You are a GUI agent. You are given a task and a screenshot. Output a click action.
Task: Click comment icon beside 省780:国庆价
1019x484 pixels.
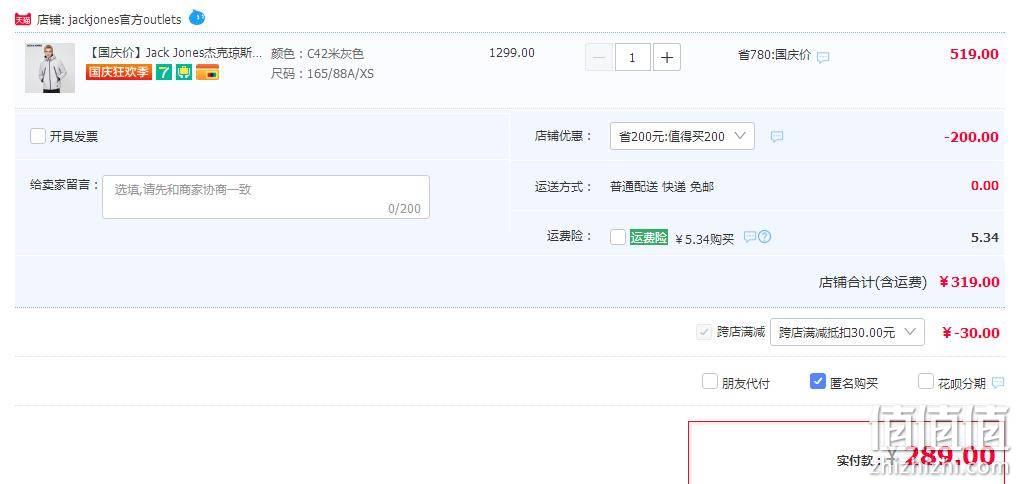(823, 57)
